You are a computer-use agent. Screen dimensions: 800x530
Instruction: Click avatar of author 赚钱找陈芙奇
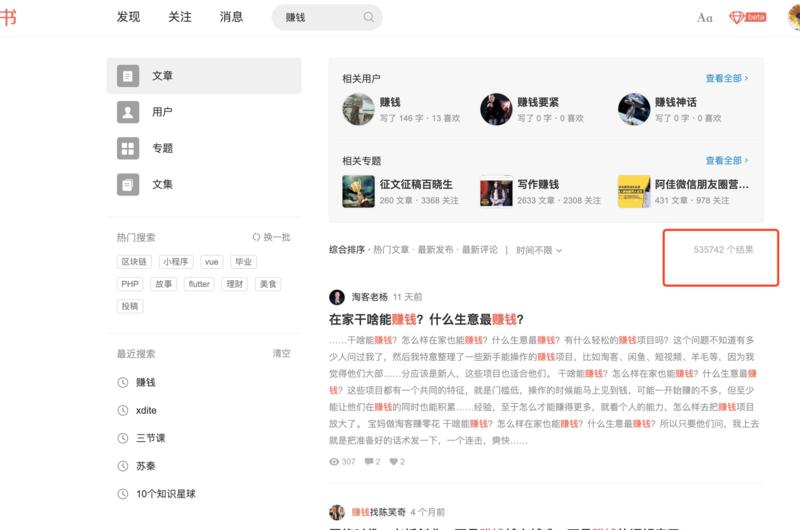pyautogui.click(x=337, y=512)
